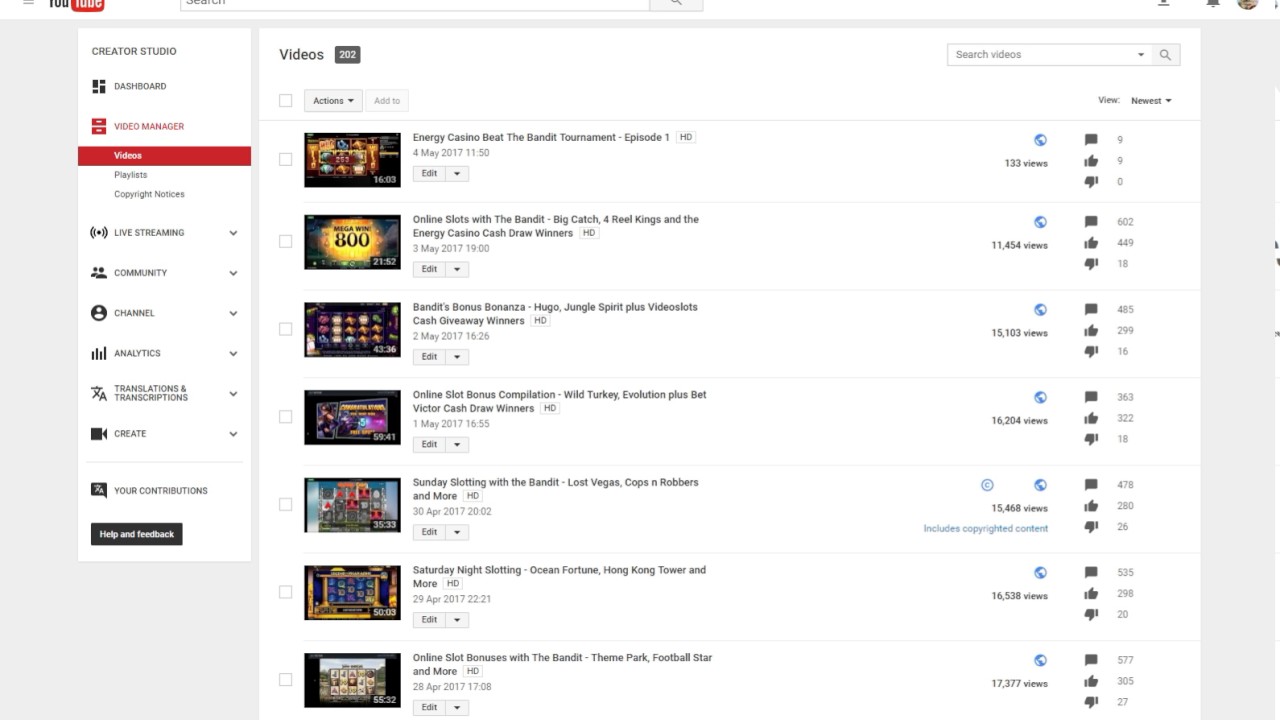Open comments icon showing 602 comments
The height and width of the screenshot is (720, 1280).
(x=1091, y=222)
